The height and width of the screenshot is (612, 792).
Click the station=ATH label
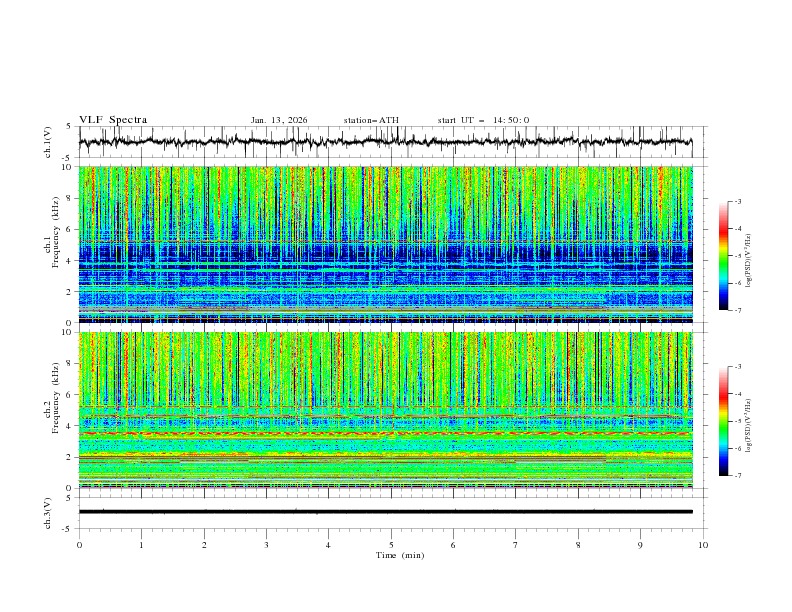pos(371,120)
